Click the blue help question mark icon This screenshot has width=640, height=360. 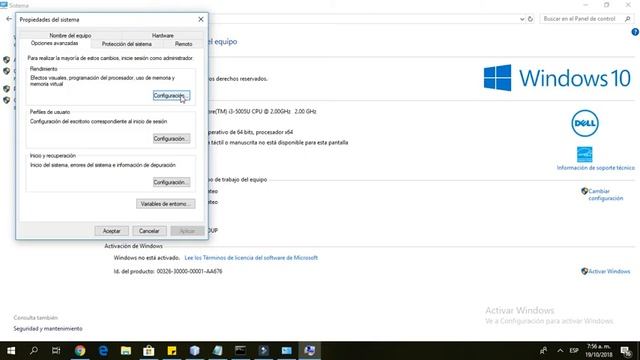635,32
